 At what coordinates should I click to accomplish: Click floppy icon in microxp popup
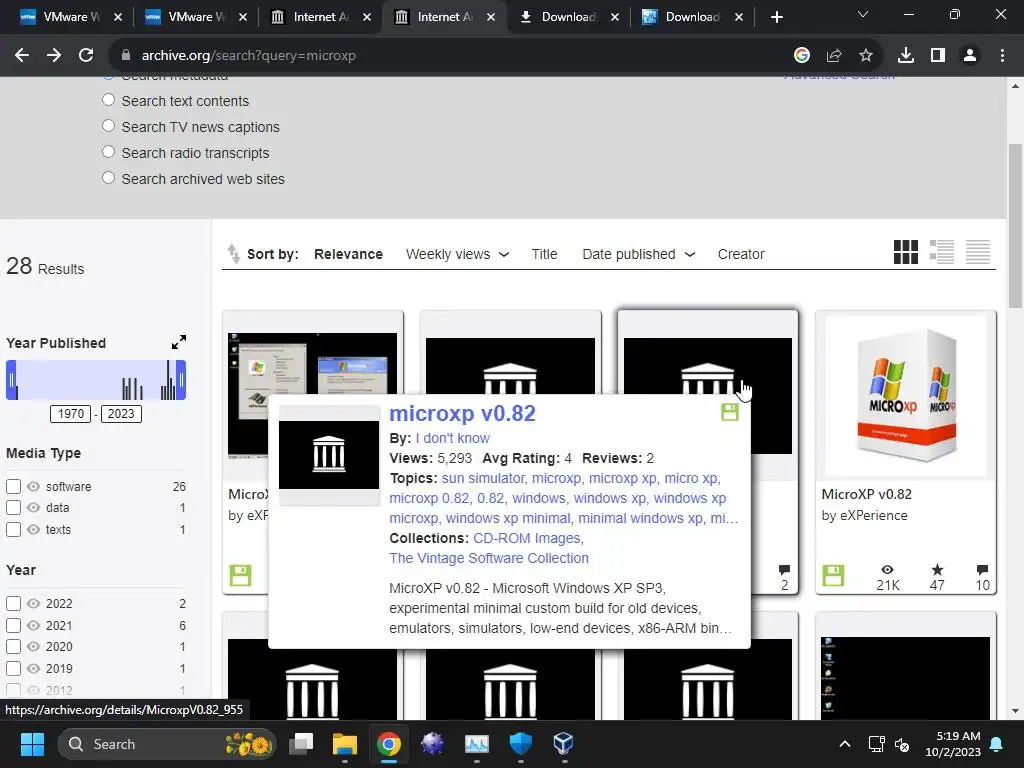pyautogui.click(x=729, y=412)
